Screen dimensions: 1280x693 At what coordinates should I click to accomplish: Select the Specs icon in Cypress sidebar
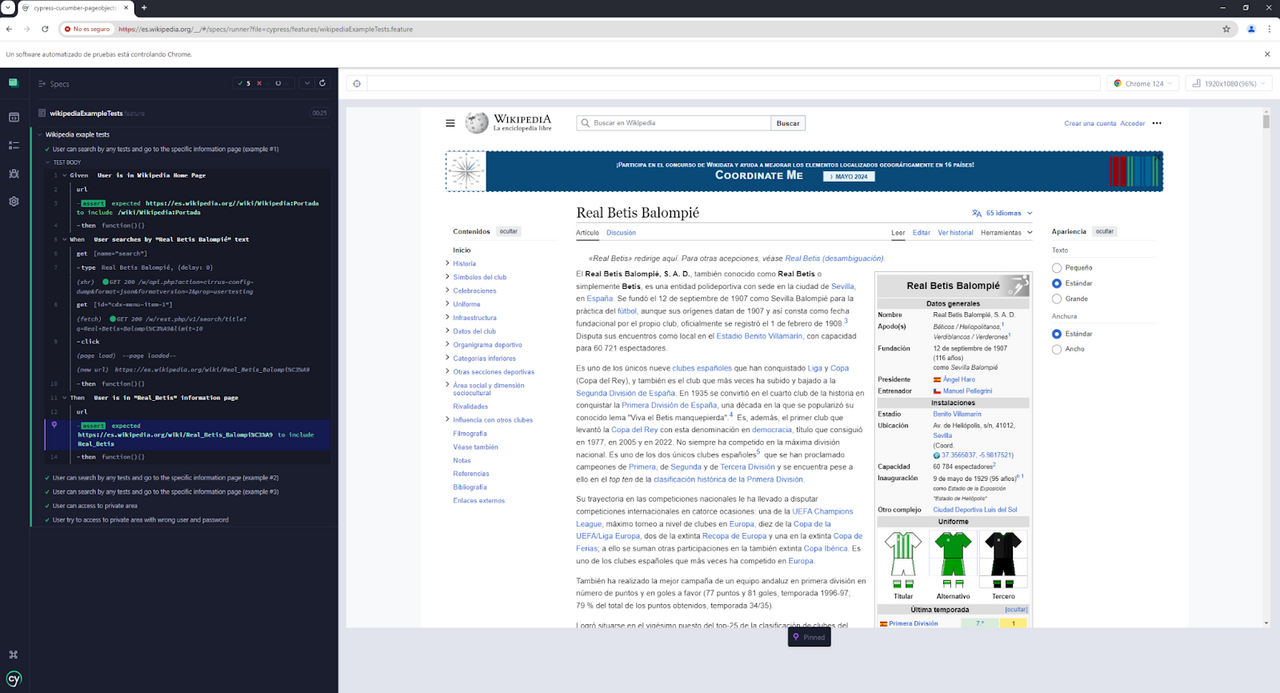14,116
